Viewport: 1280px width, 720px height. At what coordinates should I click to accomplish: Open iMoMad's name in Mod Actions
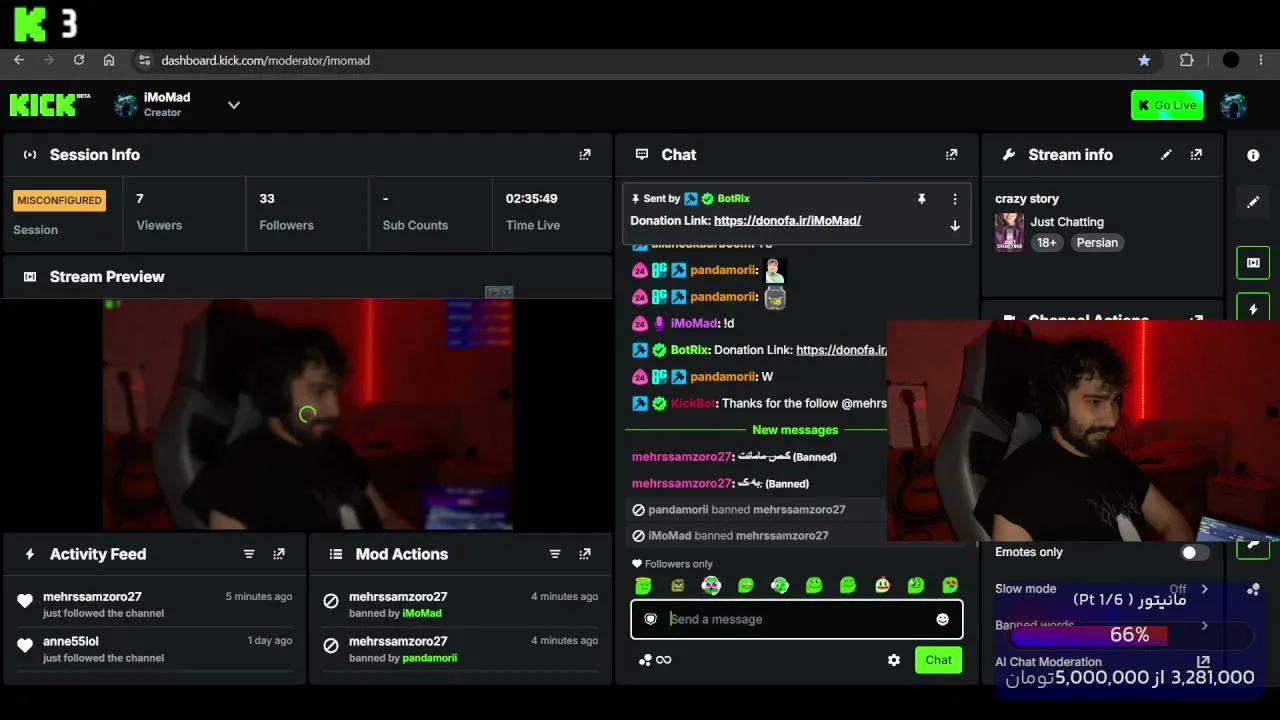422,613
